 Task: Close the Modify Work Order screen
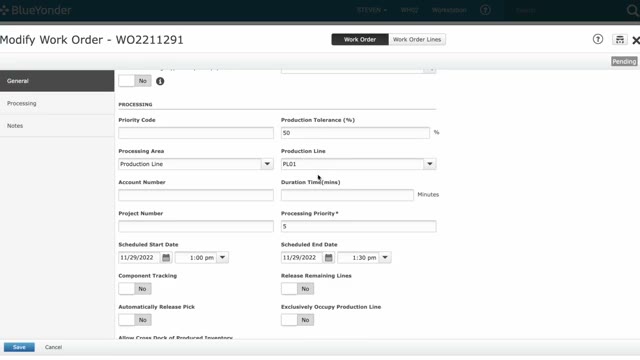point(636,40)
